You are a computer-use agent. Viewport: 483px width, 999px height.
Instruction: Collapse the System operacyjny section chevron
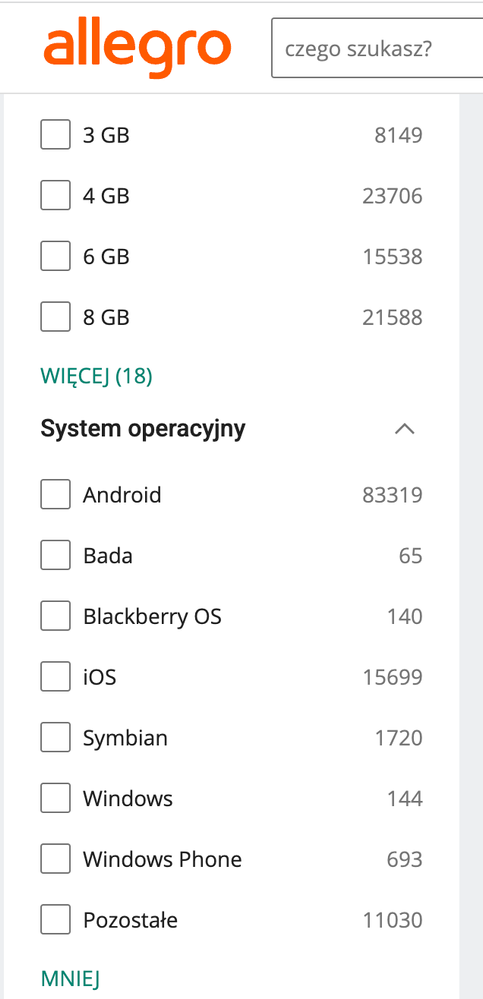click(x=405, y=429)
